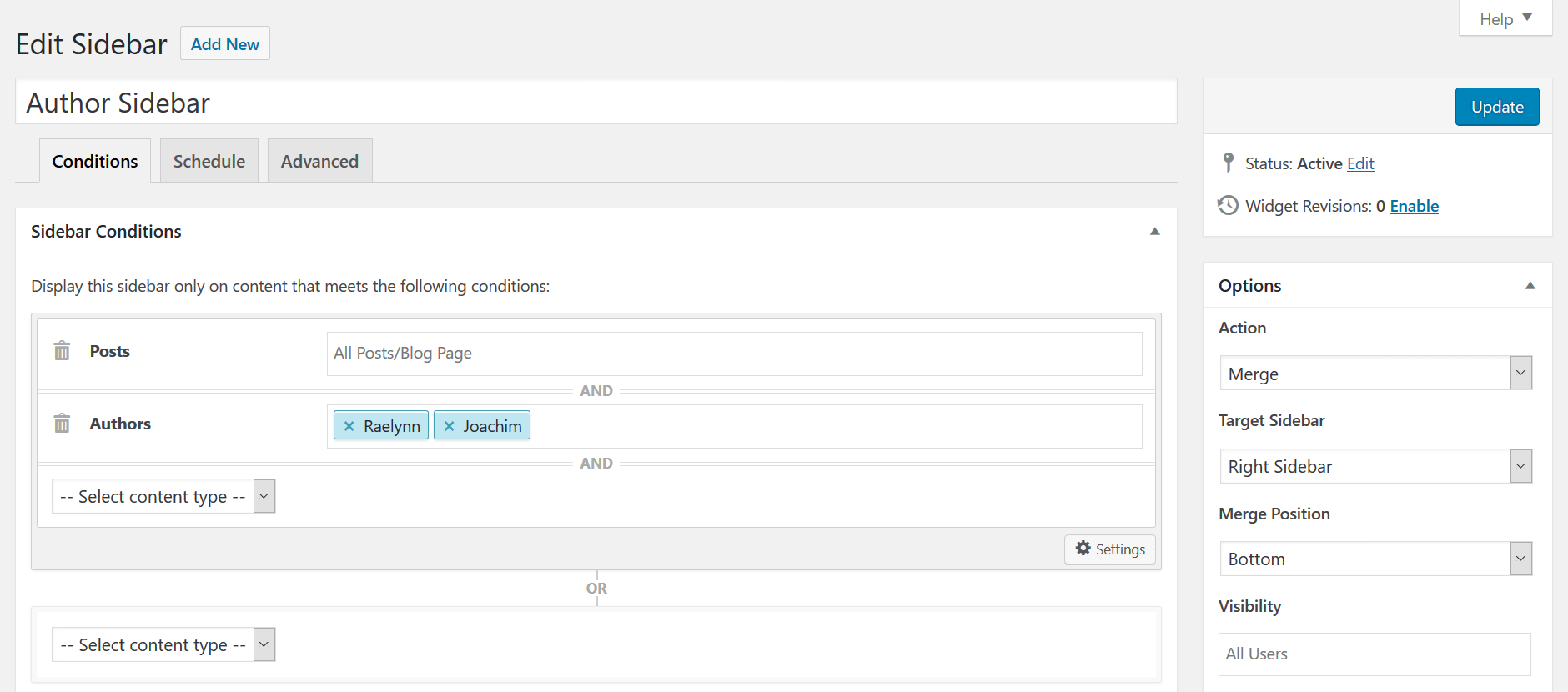The width and height of the screenshot is (1568, 692).
Task: Remove the Joachim author tag
Action: tap(449, 426)
